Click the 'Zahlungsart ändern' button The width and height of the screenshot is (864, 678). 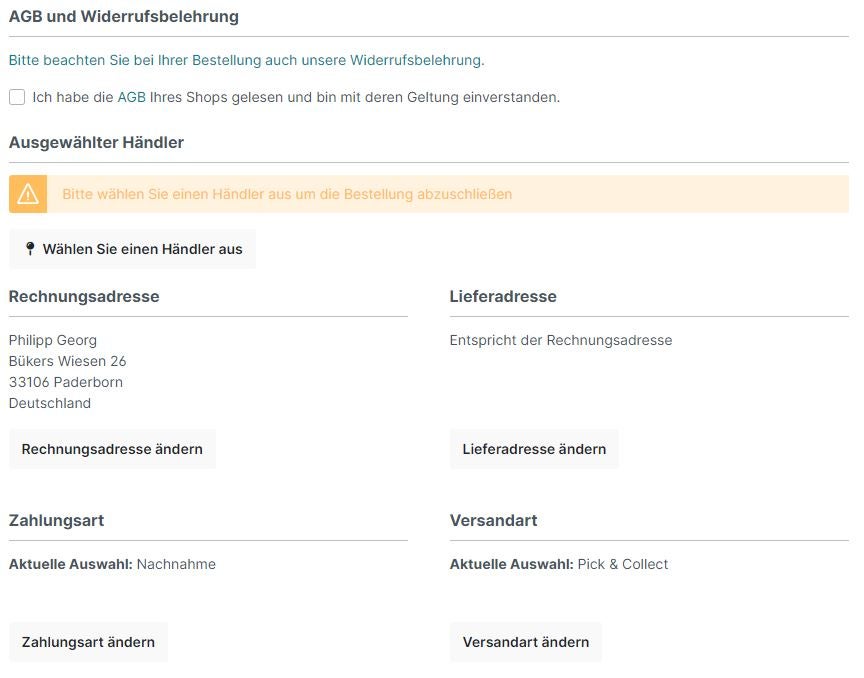coord(88,642)
